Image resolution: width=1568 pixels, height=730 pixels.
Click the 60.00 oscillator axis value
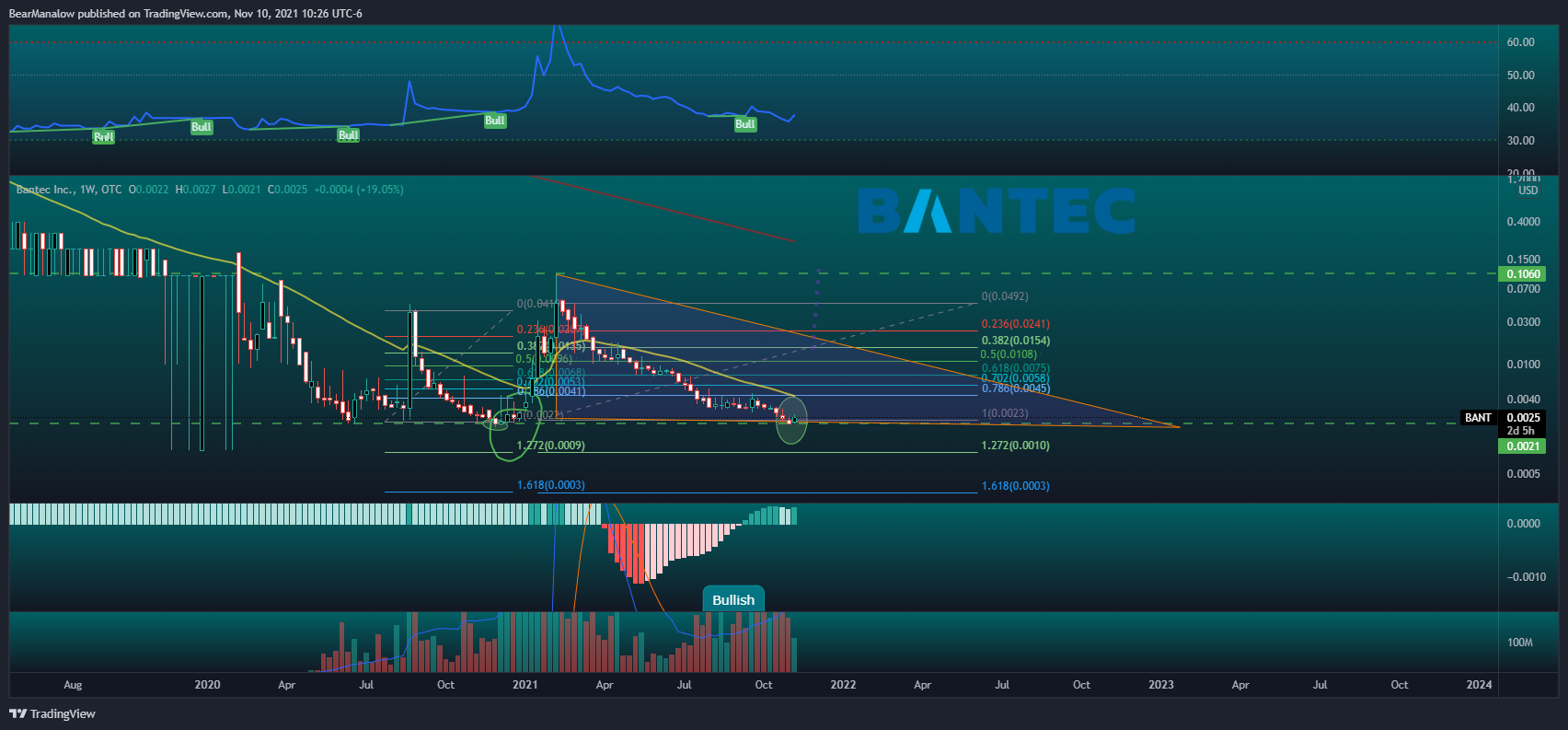[1520, 42]
